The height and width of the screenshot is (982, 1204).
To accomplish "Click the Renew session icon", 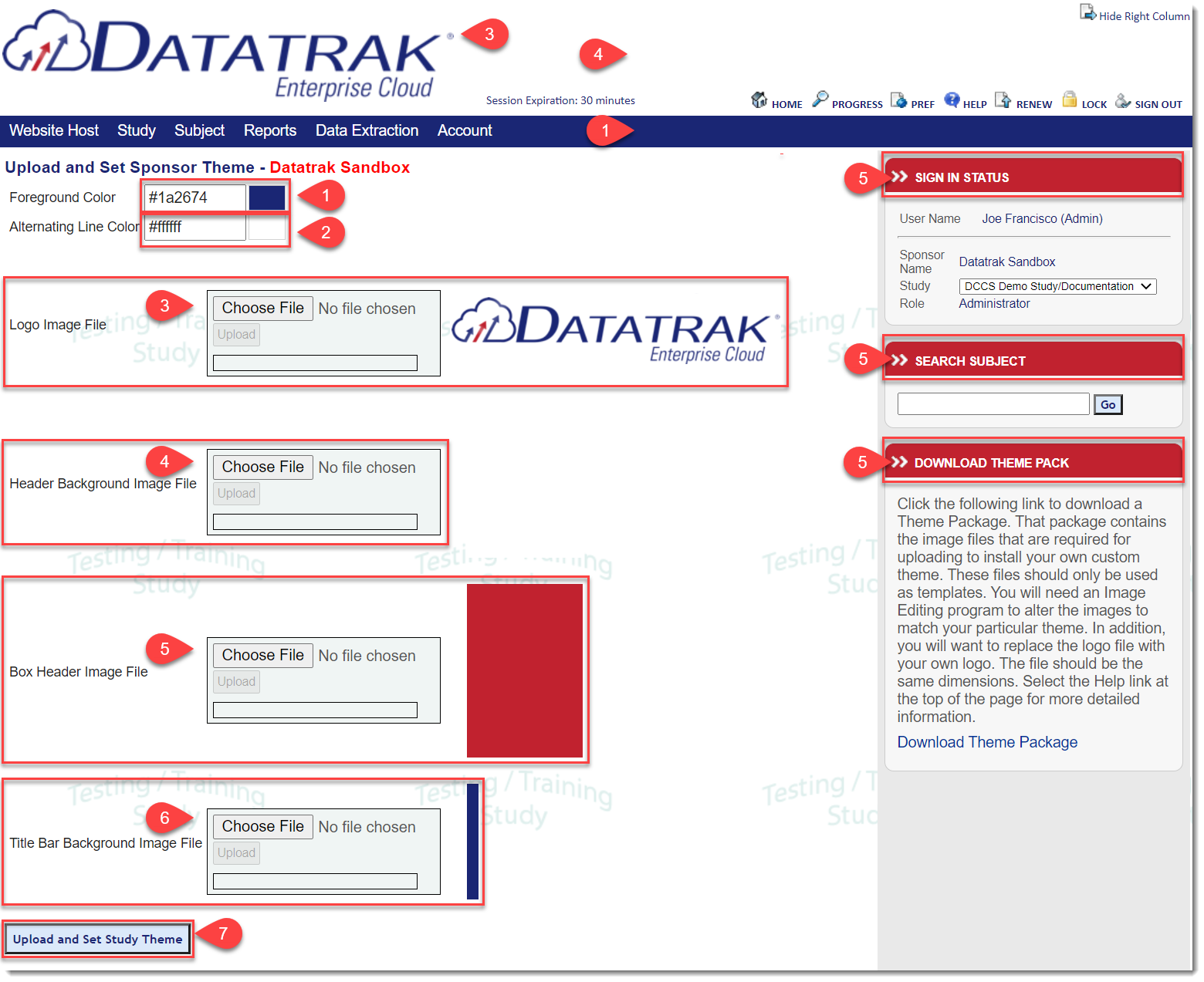I will point(1003,100).
